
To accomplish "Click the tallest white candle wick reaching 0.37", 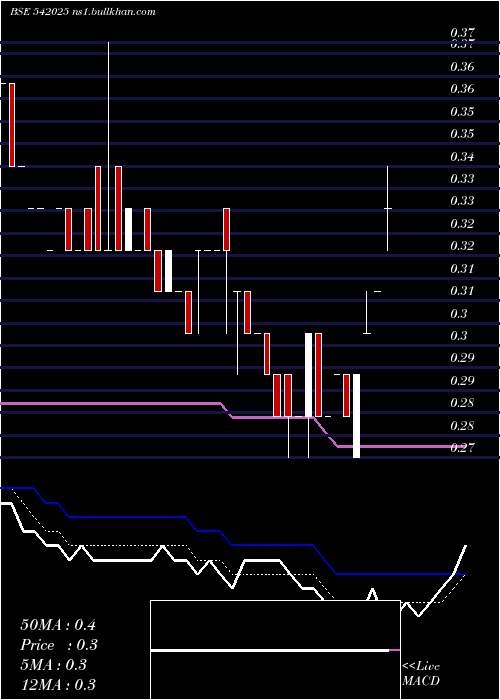I will click(x=108, y=146).
